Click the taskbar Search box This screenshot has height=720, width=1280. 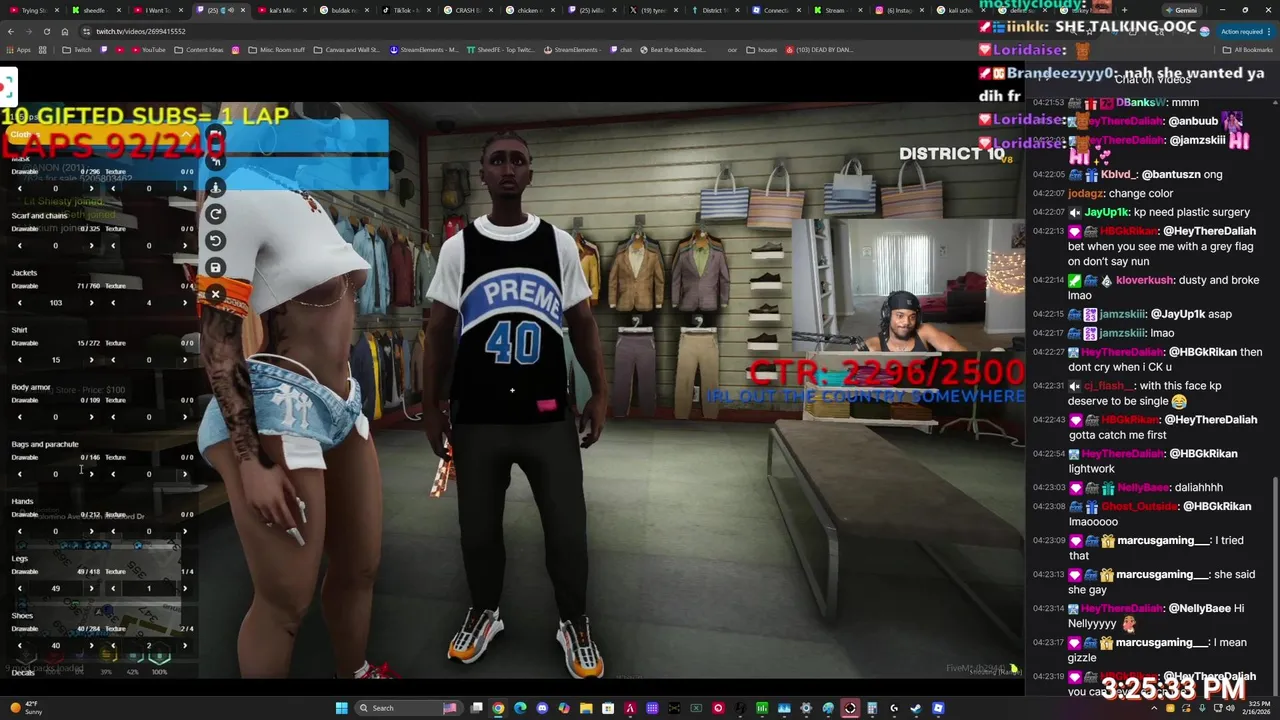[x=408, y=708]
